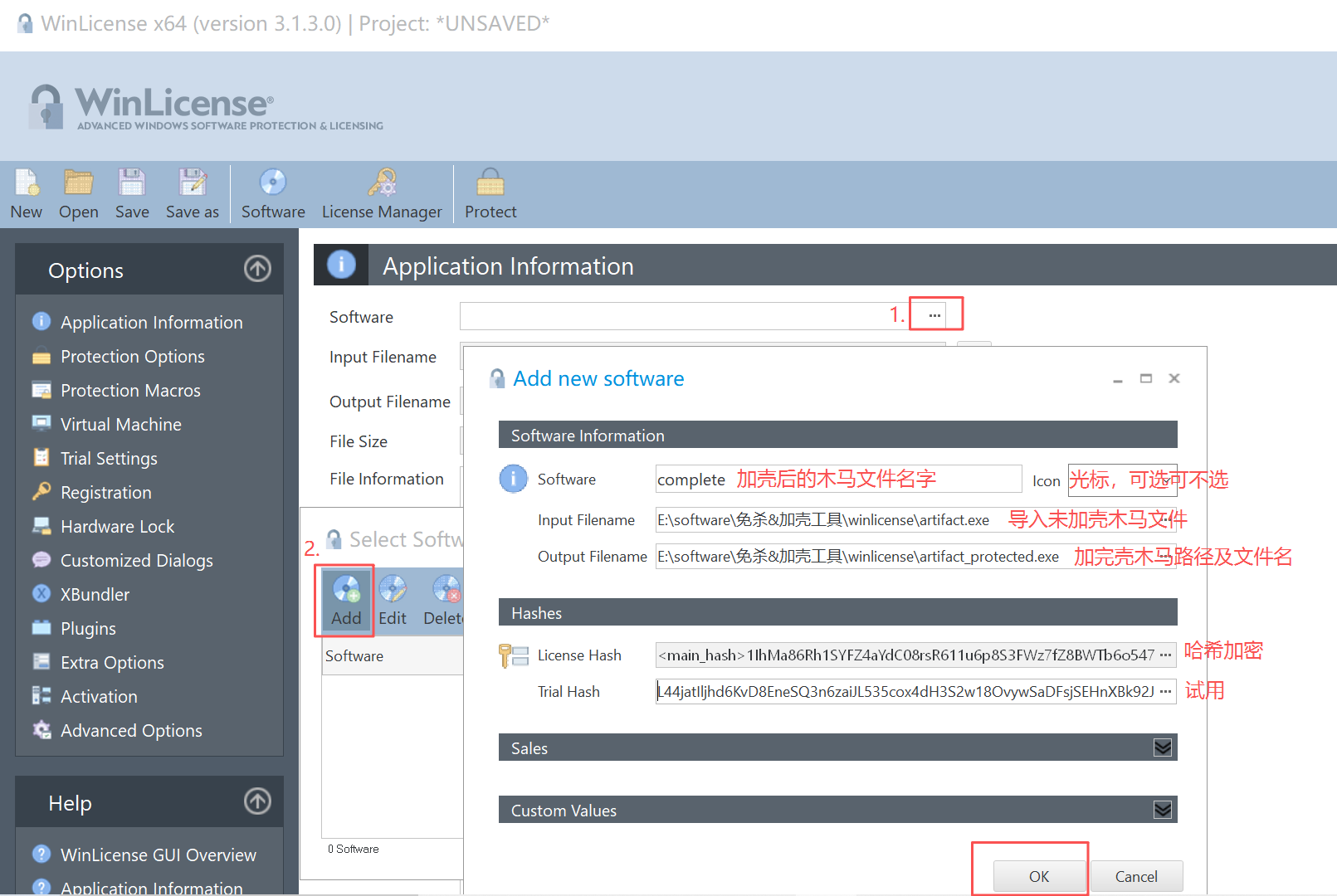Click Edit in Select Software window
Image resolution: width=1337 pixels, height=896 pixels.
click(x=393, y=601)
